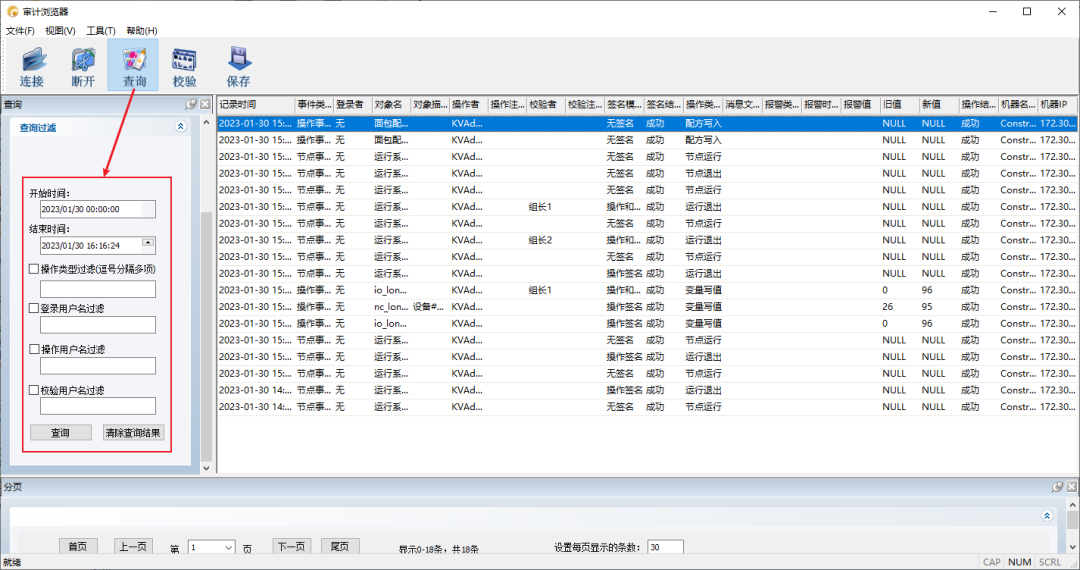The height and width of the screenshot is (570, 1080).
Task: Go to 上一页 previous page
Action: [133, 547]
